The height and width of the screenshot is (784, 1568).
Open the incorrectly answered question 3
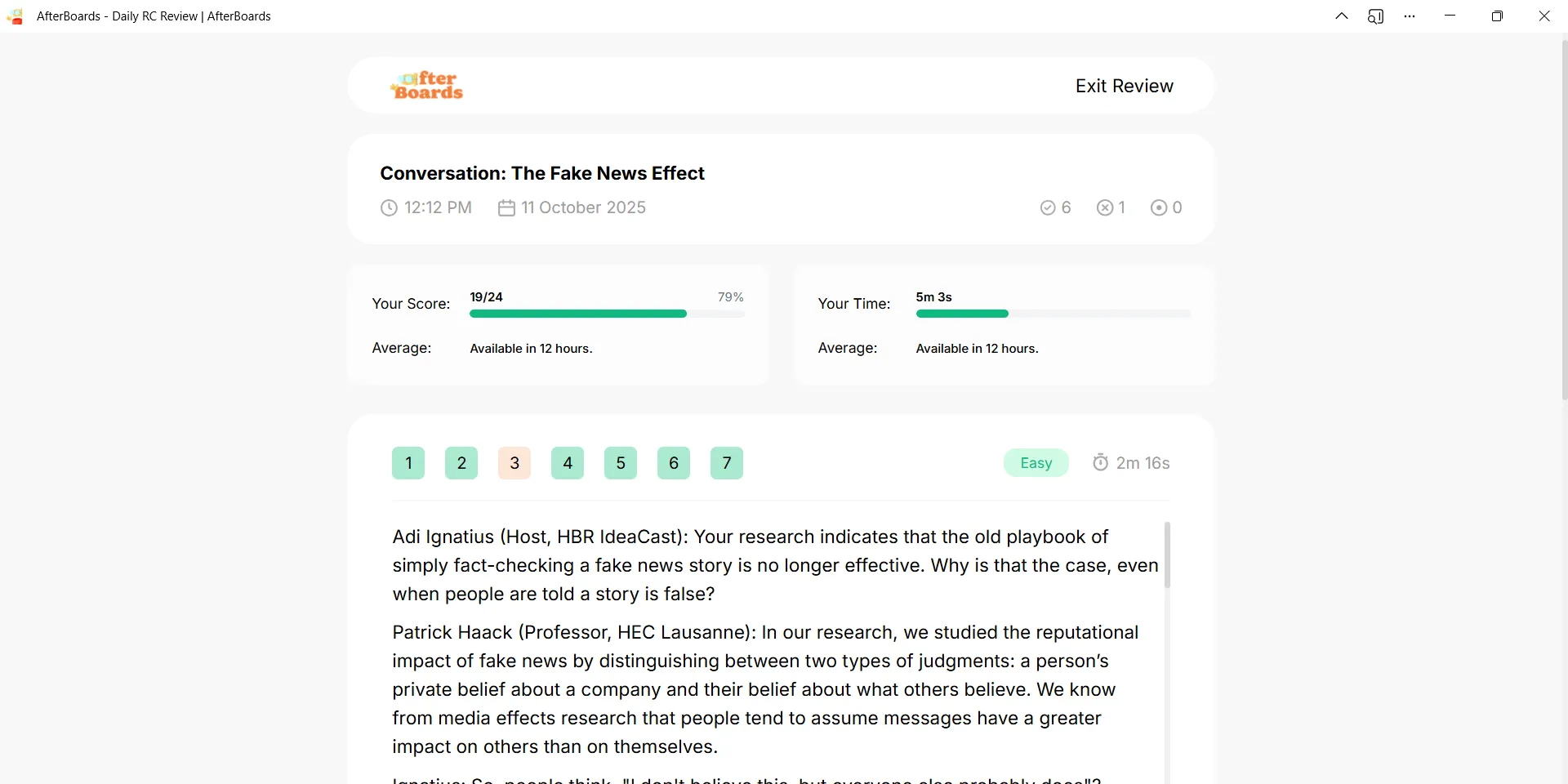(x=514, y=463)
